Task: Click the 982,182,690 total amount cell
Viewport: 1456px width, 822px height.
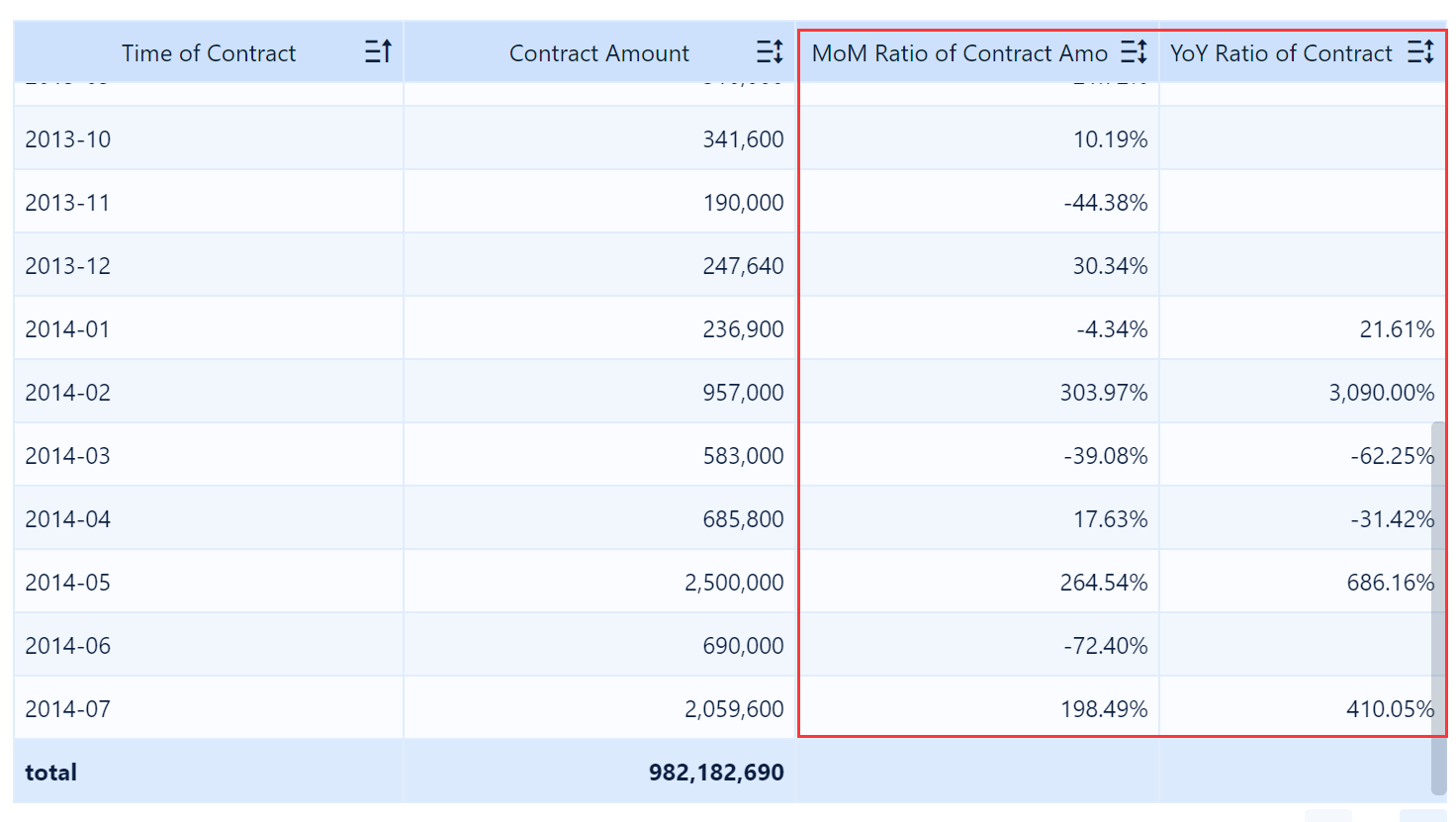Action: coord(716,773)
